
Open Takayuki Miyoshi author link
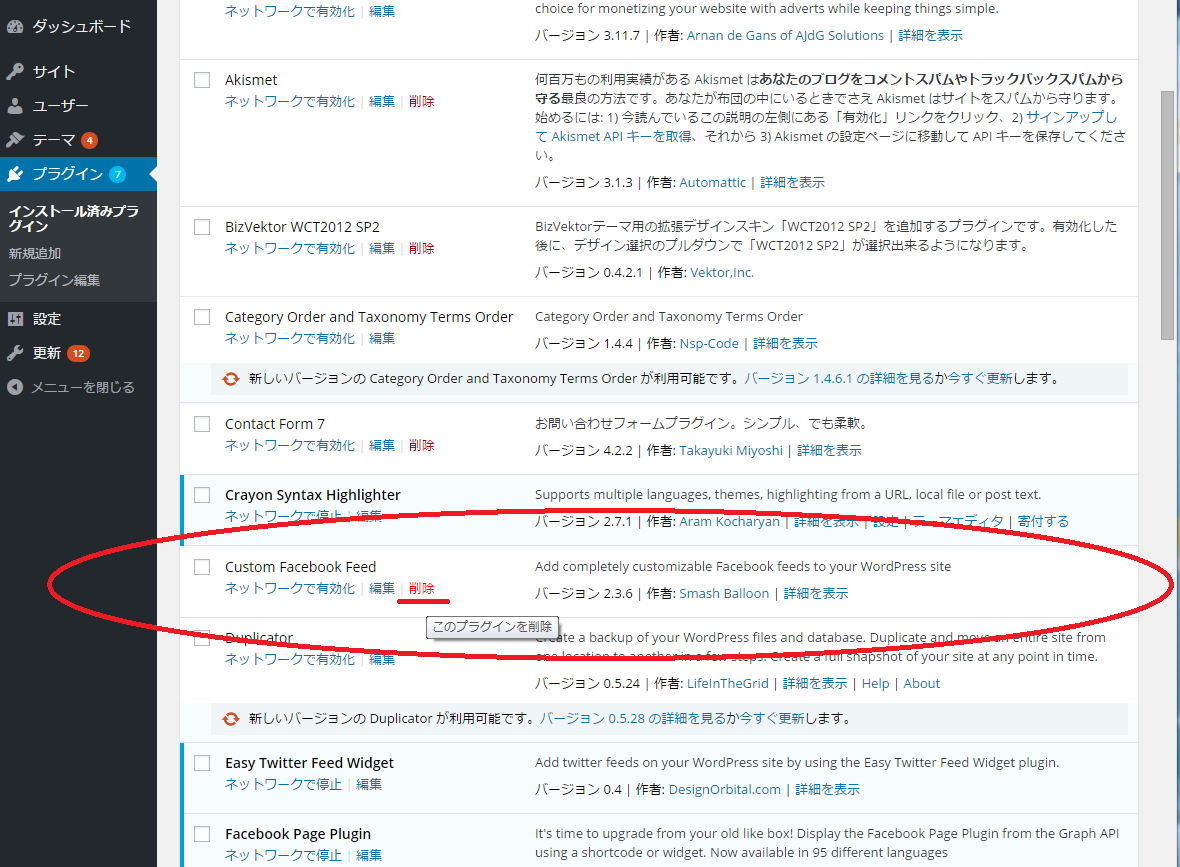[731, 450]
